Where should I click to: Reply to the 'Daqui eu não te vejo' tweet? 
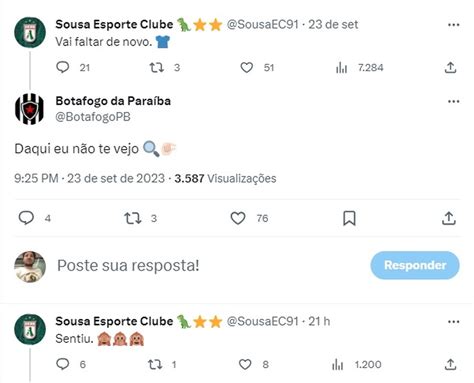(26, 218)
